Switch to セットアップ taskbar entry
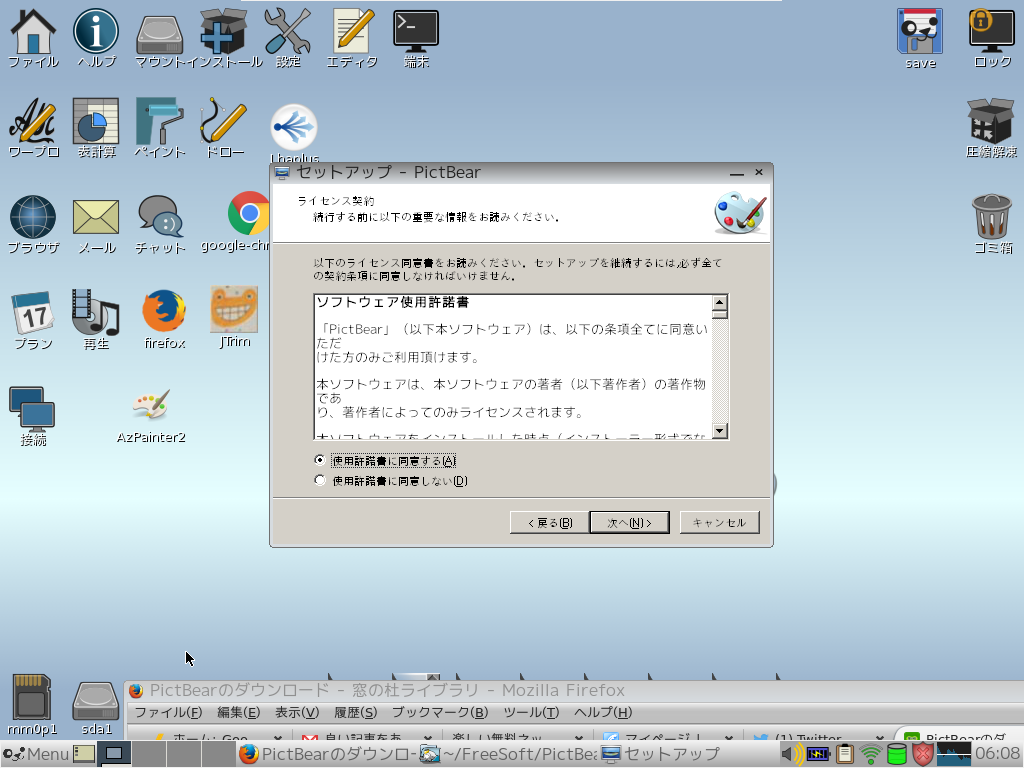The height and width of the screenshot is (768, 1024). point(690,754)
